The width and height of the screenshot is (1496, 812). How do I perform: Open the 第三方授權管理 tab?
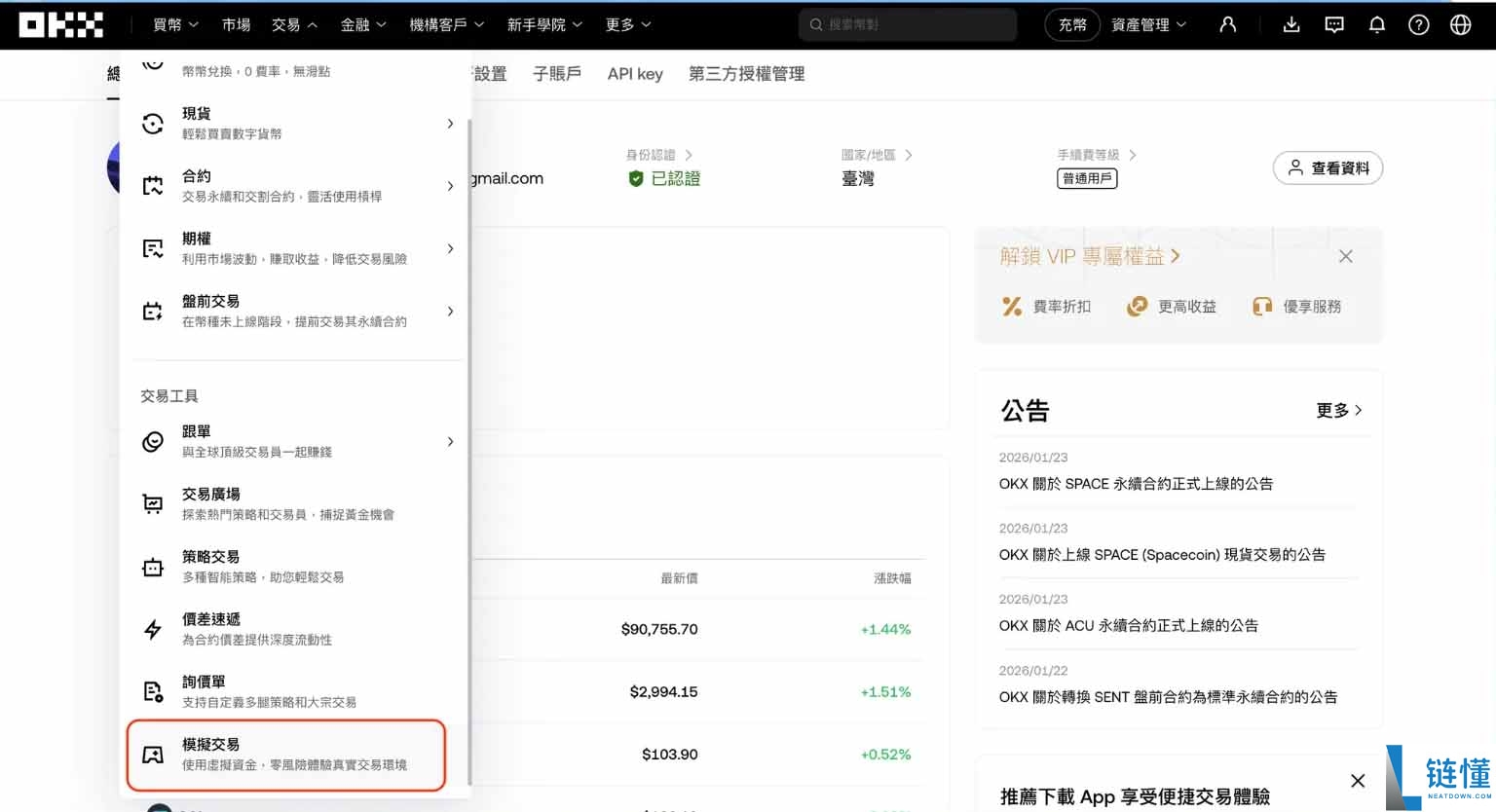(747, 74)
